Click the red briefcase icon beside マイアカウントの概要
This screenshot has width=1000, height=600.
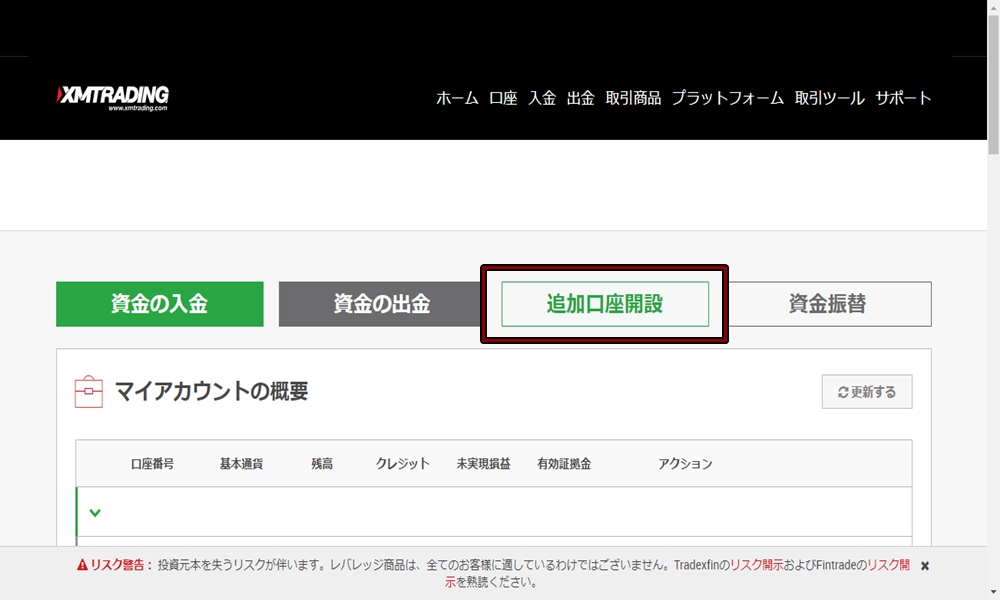[x=89, y=391]
